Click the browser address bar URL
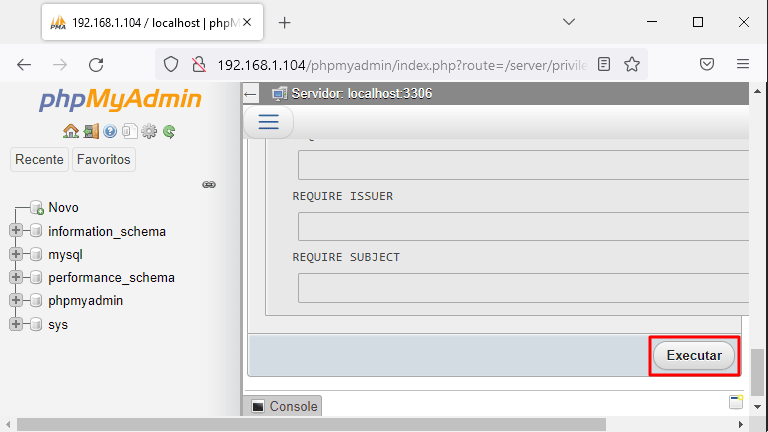 pyautogui.click(x=402, y=65)
